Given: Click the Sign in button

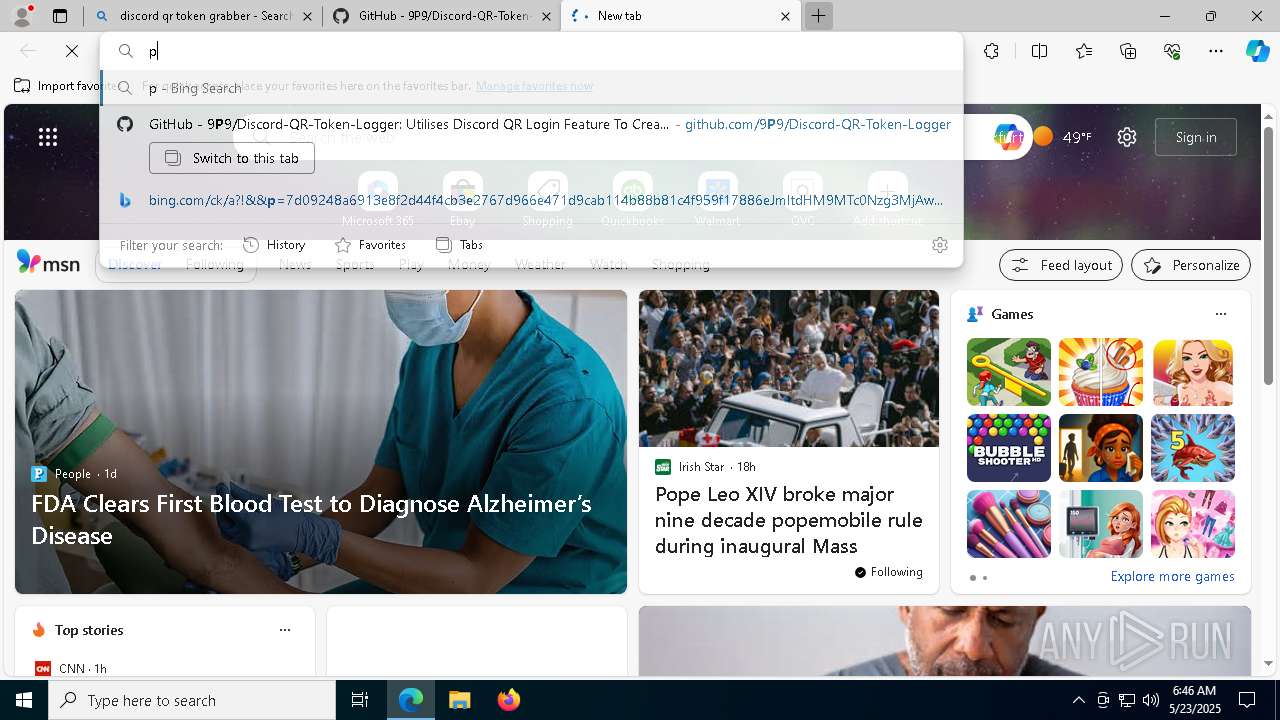Looking at the screenshot, I should point(1196,137).
